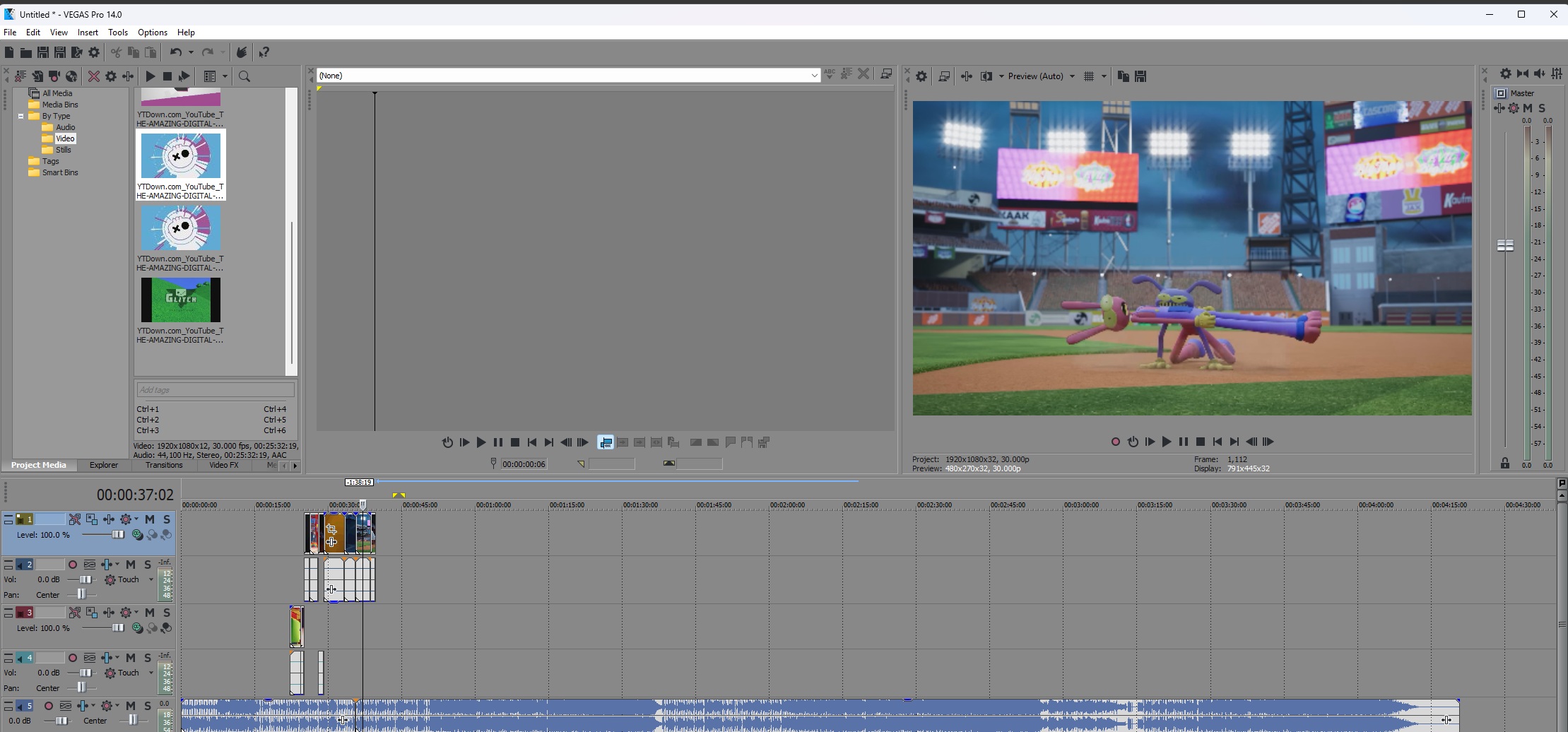The image size is (1568, 732).
Task: Click the red X remove media icon
Action: [94, 76]
